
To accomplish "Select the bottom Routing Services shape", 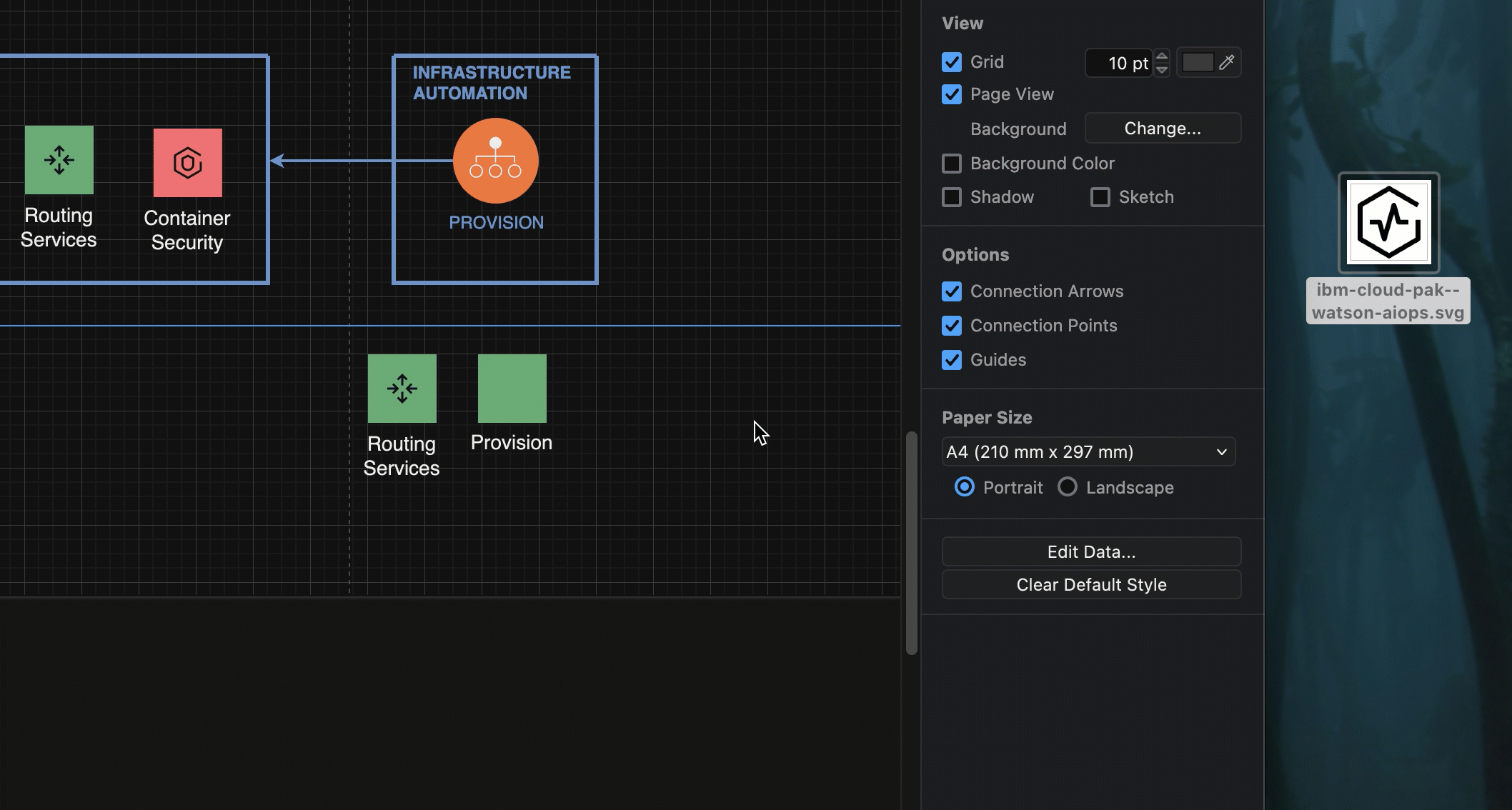I will click(402, 388).
